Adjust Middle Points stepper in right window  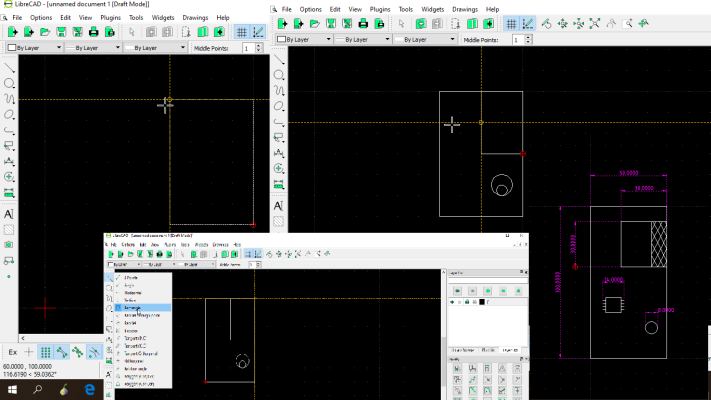528,39
